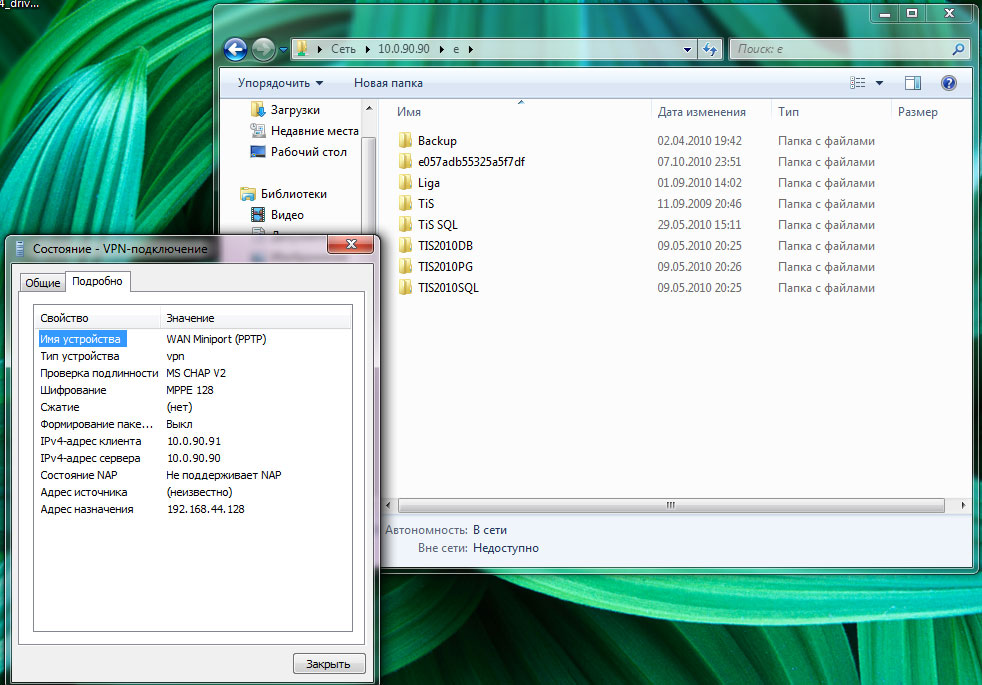Click the refresh button beside address bar
This screenshot has height=685, width=982.
710,49
